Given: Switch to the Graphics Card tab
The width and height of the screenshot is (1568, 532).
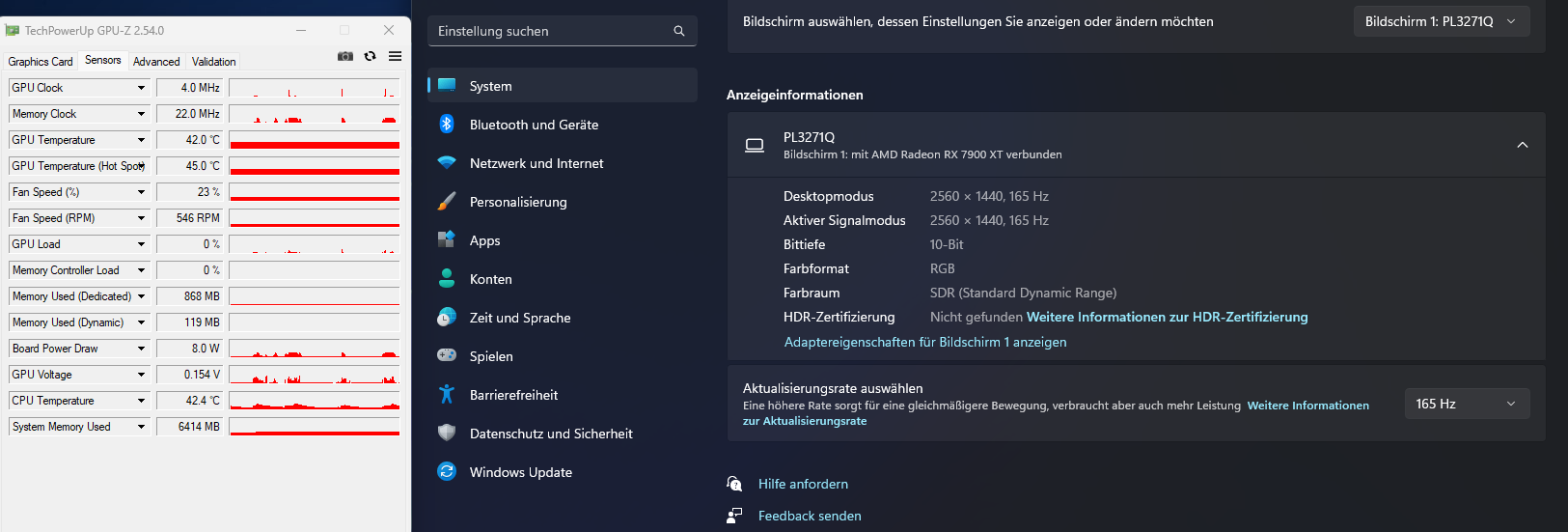Looking at the screenshot, I should click(x=41, y=62).
